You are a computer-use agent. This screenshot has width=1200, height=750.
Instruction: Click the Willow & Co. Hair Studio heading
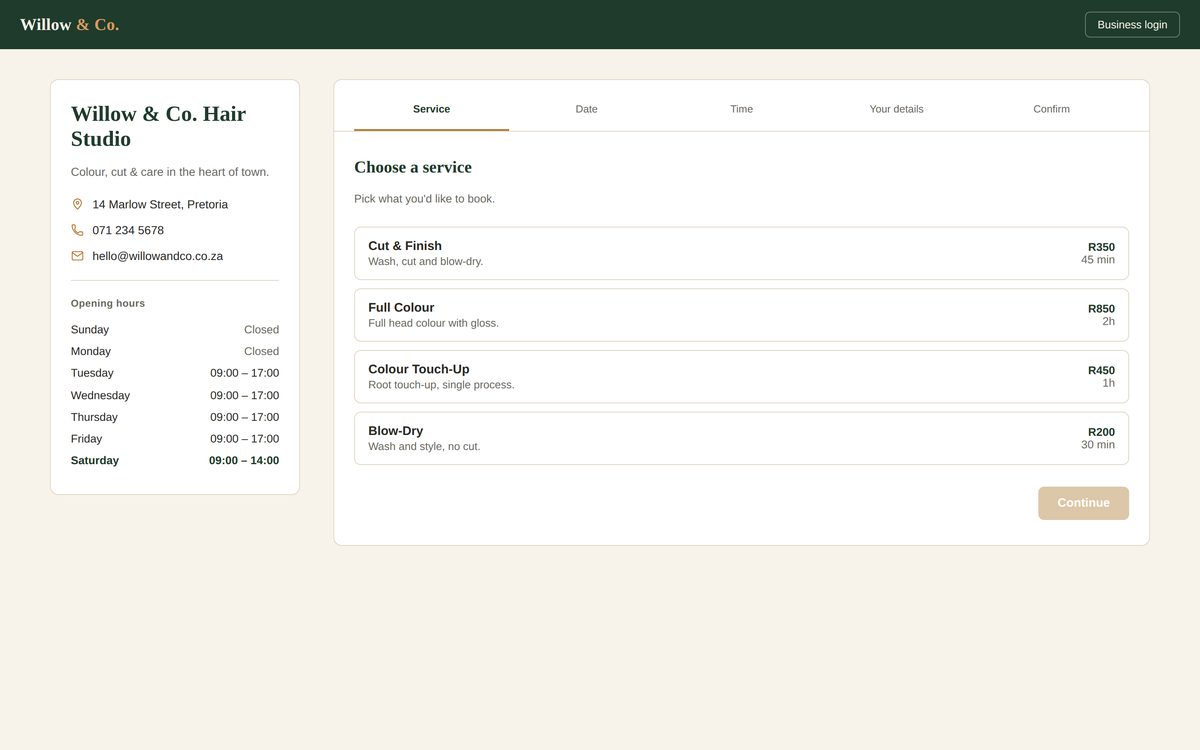(x=158, y=126)
